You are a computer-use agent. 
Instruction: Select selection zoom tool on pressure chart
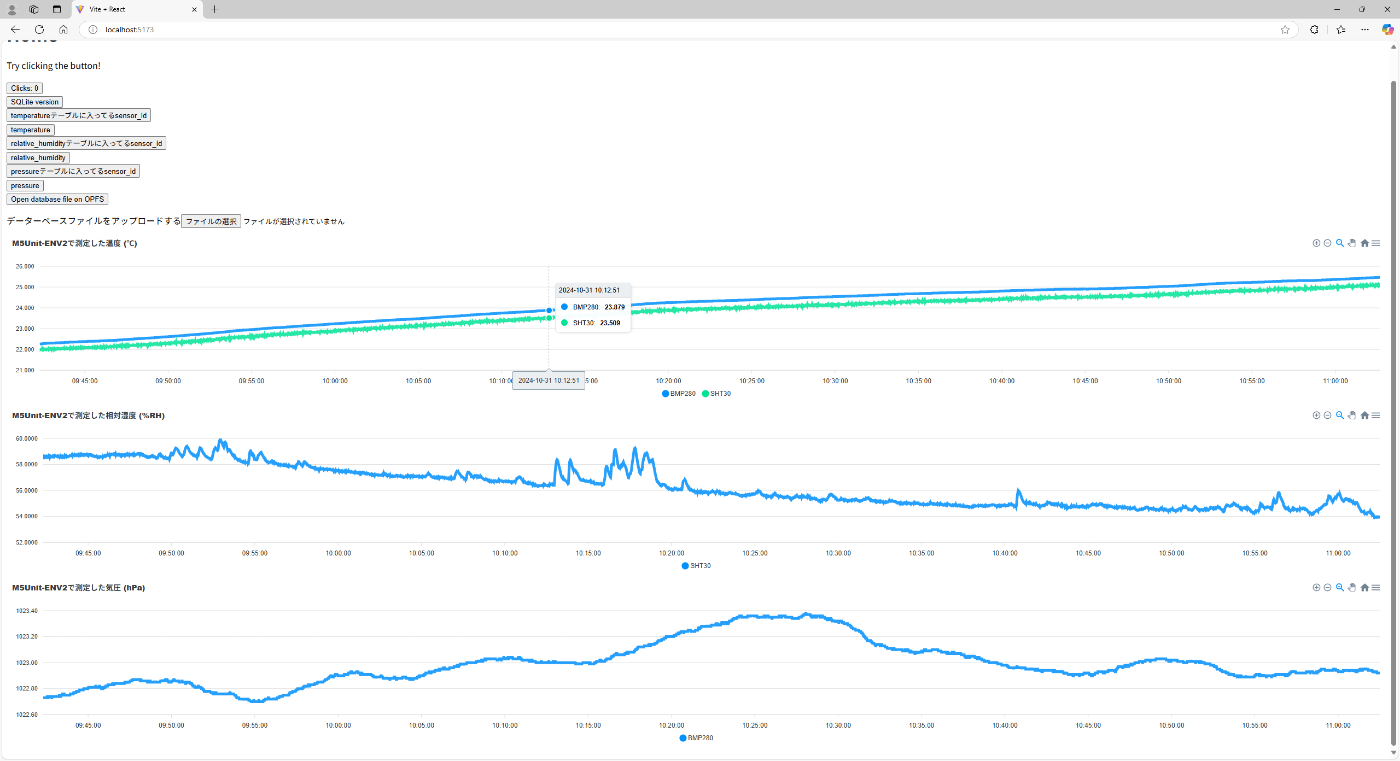[1340, 587]
